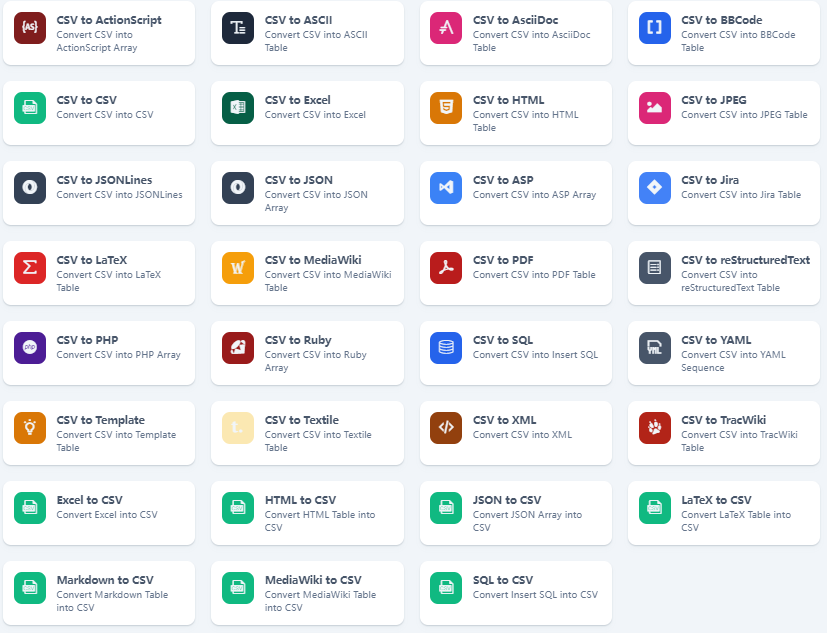
Task: Click the orange MediaWiki W icon
Action: pos(238,267)
